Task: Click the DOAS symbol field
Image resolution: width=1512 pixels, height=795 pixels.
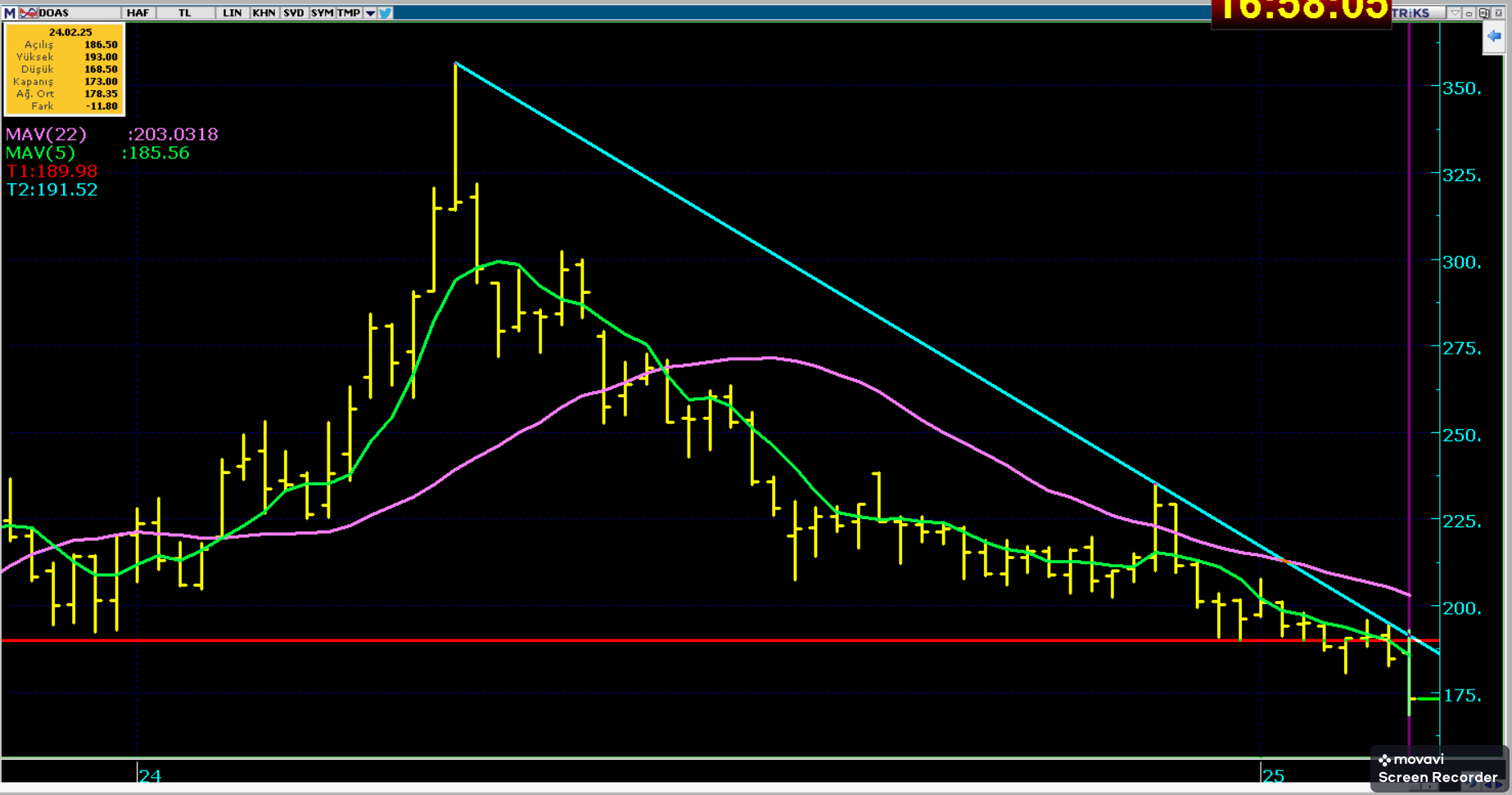Action: point(79,13)
